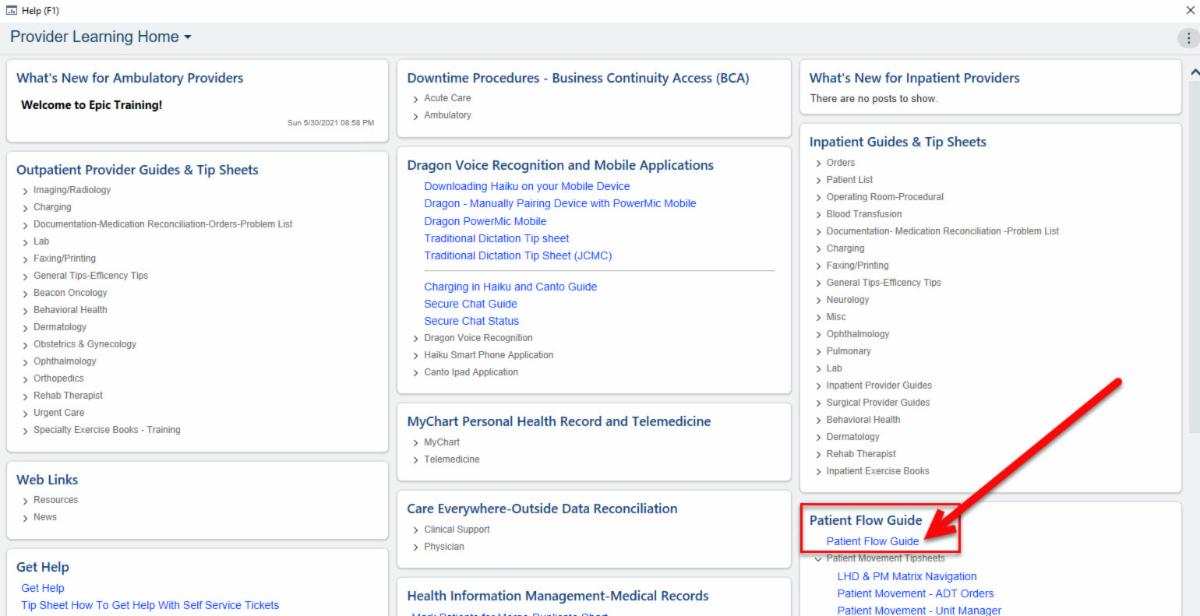Expand the Beacon Oncology tip sheets
This screenshot has width=1200, height=616.
pyautogui.click(x=70, y=293)
